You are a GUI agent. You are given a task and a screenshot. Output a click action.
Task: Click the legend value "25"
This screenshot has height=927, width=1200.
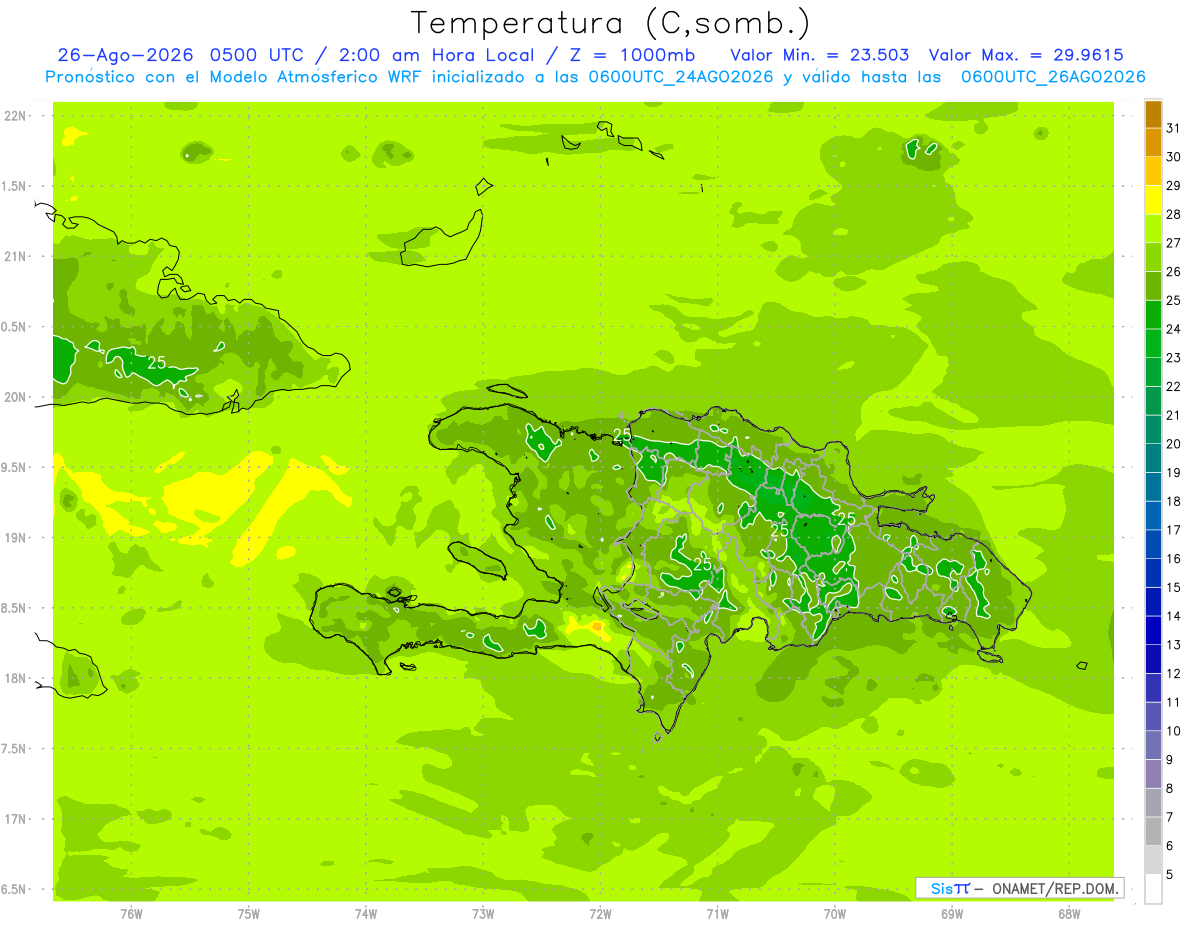(1174, 300)
